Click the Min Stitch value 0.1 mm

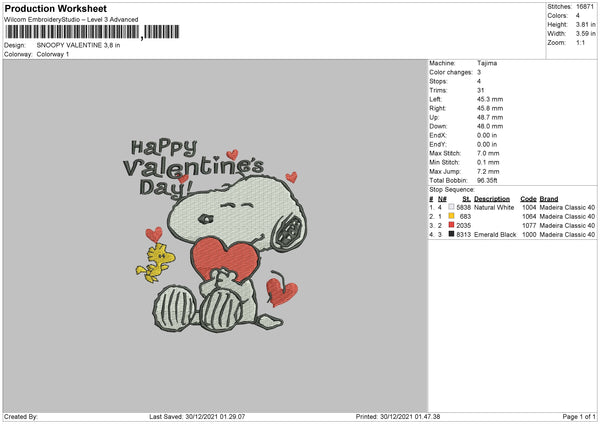[488, 162]
